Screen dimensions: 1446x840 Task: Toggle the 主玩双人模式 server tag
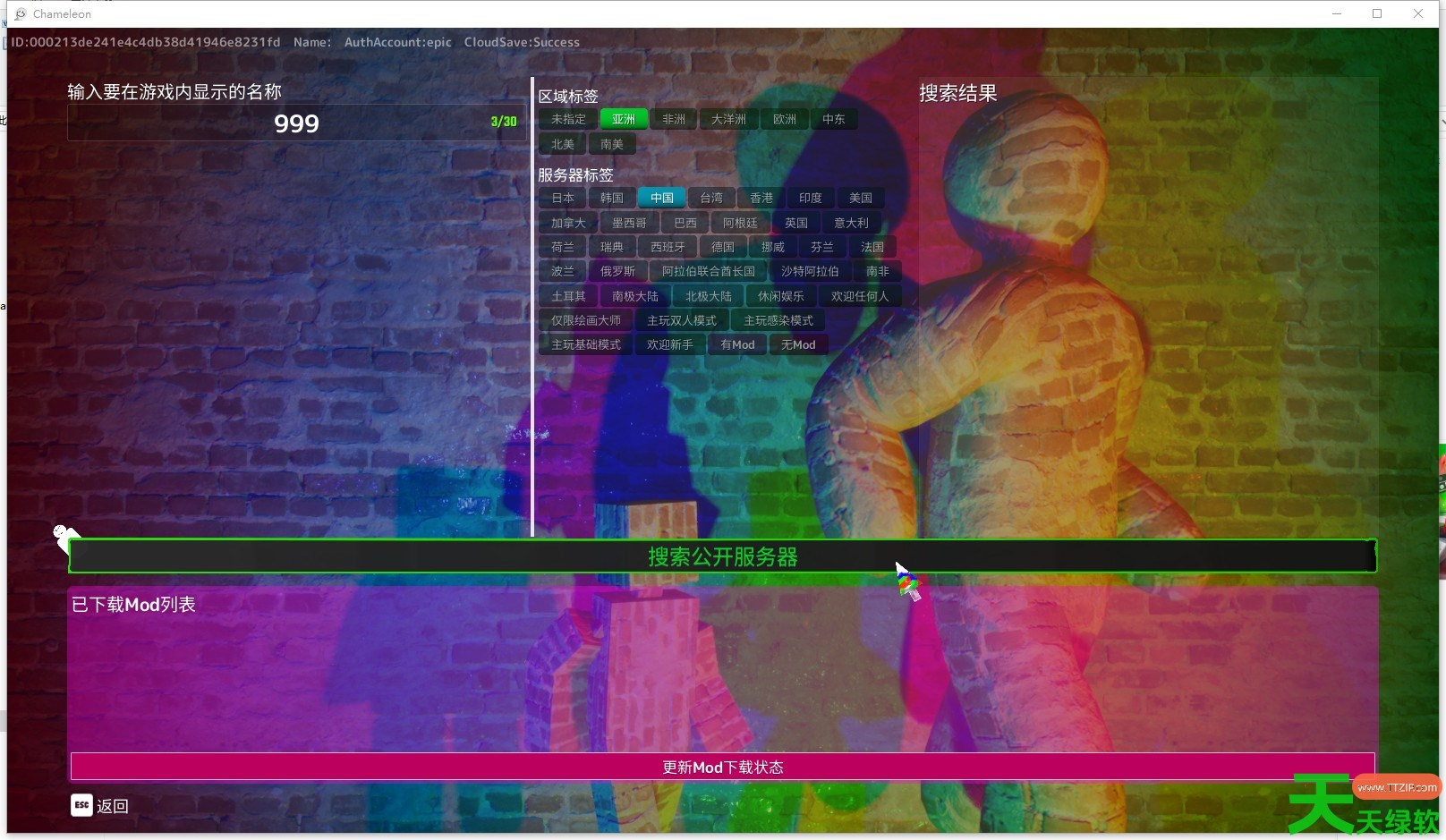682,320
